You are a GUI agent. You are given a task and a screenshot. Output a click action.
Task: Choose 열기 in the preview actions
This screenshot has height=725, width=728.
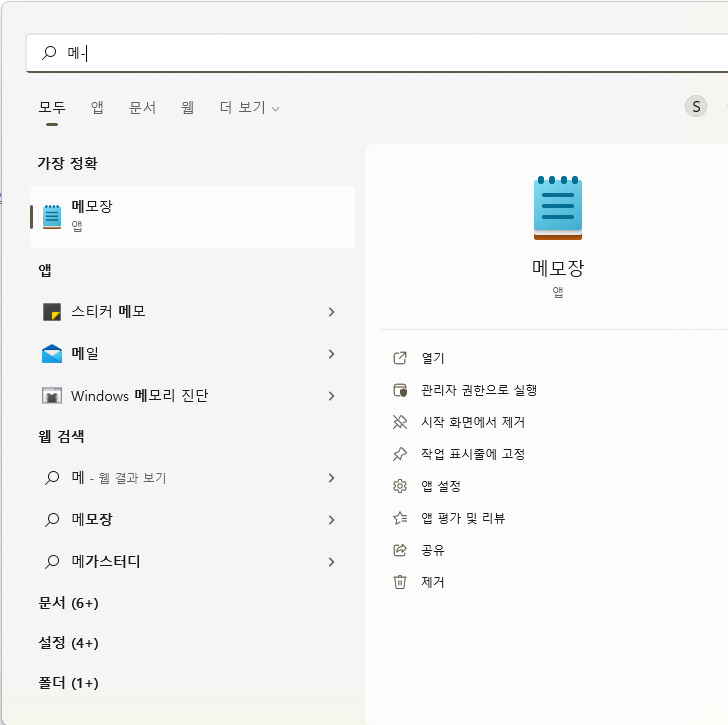pos(433,358)
